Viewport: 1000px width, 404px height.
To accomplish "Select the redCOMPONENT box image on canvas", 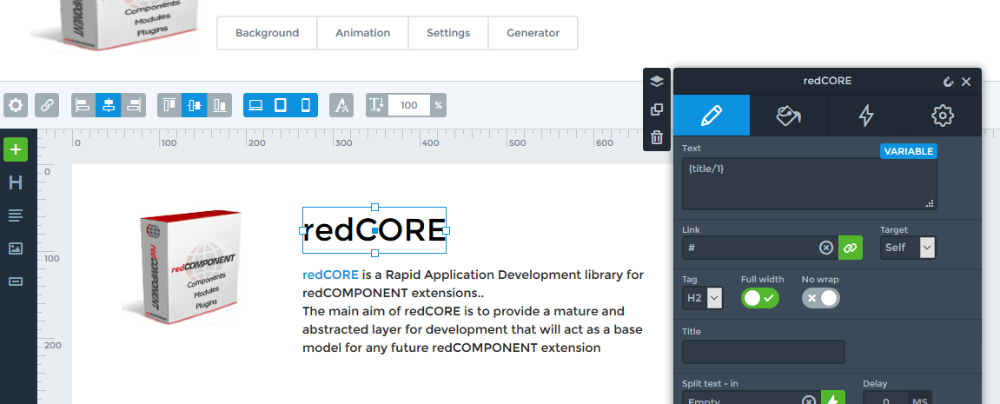I will [181, 267].
